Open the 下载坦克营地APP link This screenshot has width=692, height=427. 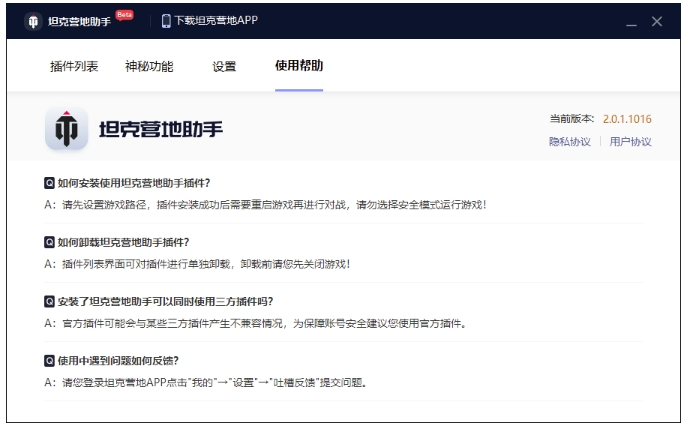pos(216,21)
